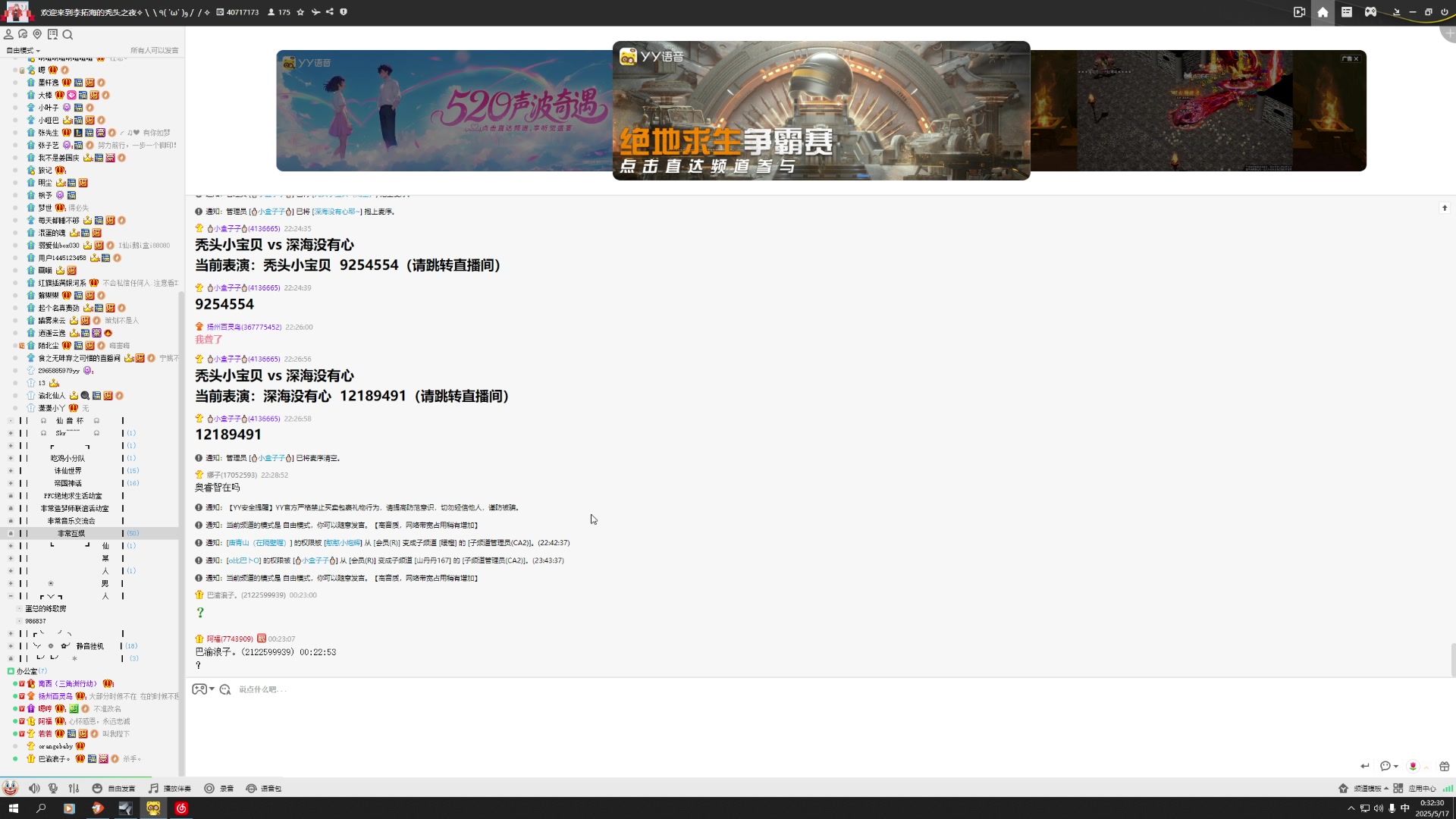Screen dimensions: 1456x819
Task: Click member 巴渝浪子 at list bottom
Action: (54, 759)
